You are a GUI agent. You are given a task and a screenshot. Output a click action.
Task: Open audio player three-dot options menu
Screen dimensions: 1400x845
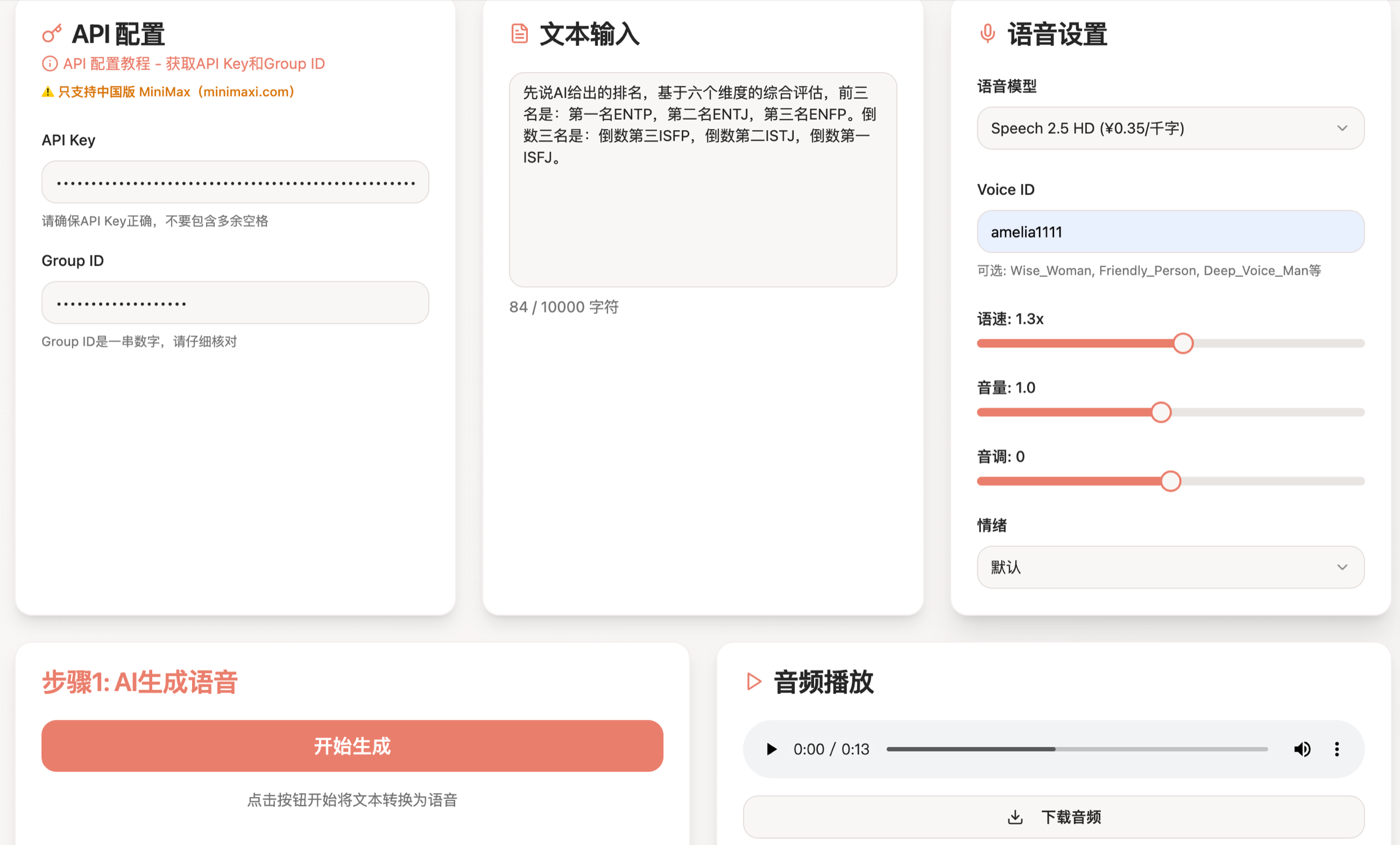coord(1336,749)
